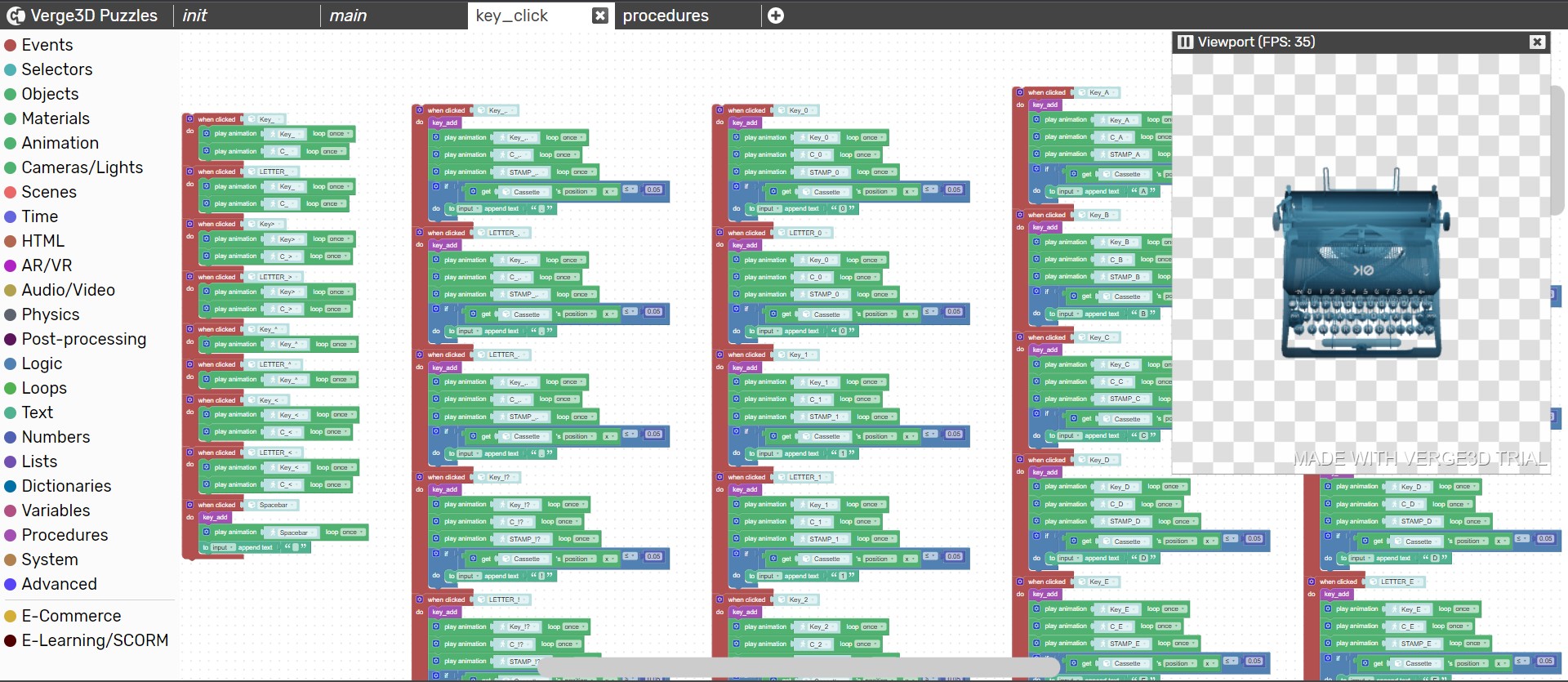The image size is (1568, 682).
Task: Open the HTML puzzle category
Action: pyautogui.click(x=42, y=241)
